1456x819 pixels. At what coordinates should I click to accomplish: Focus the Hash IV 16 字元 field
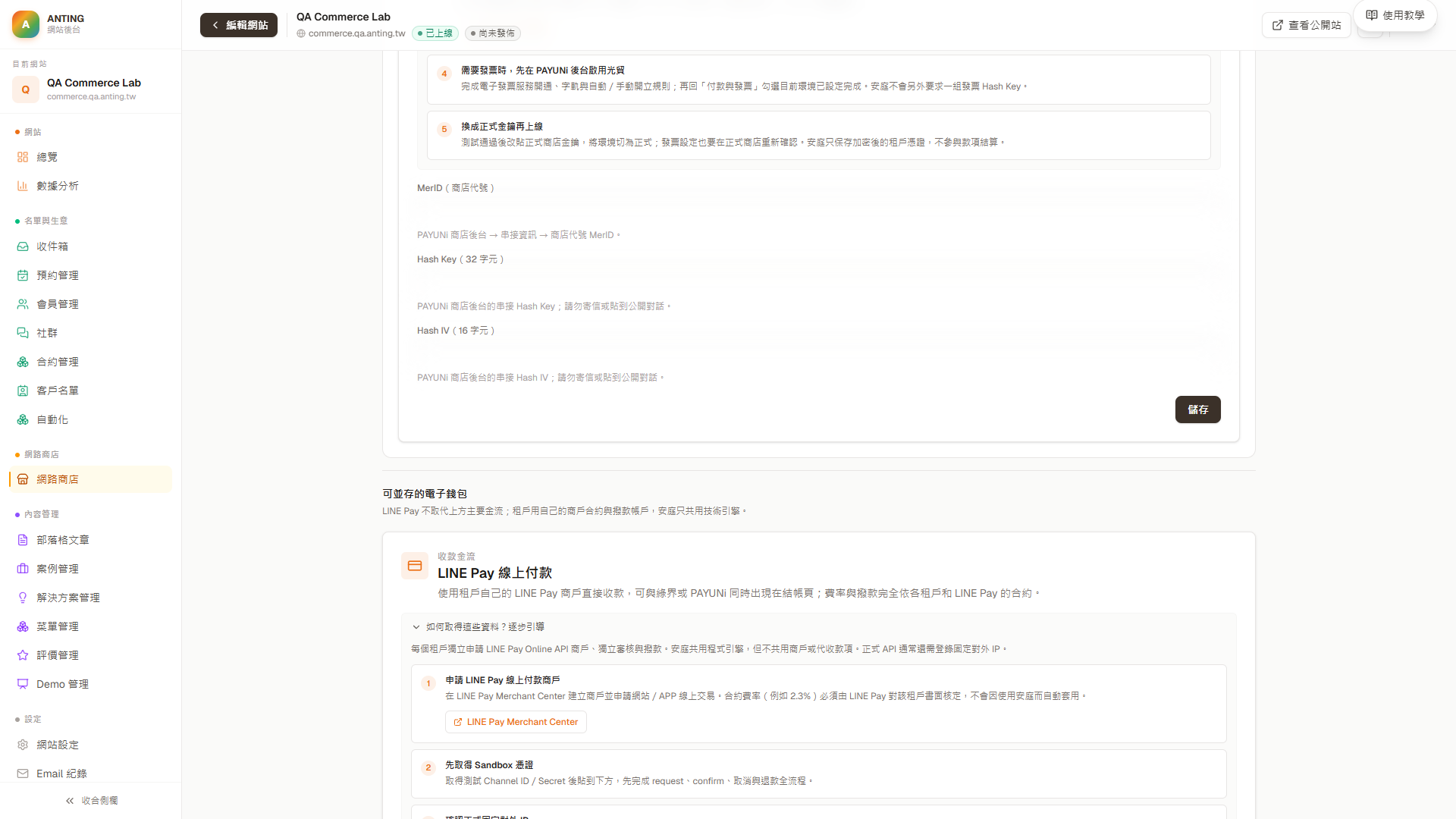point(819,354)
